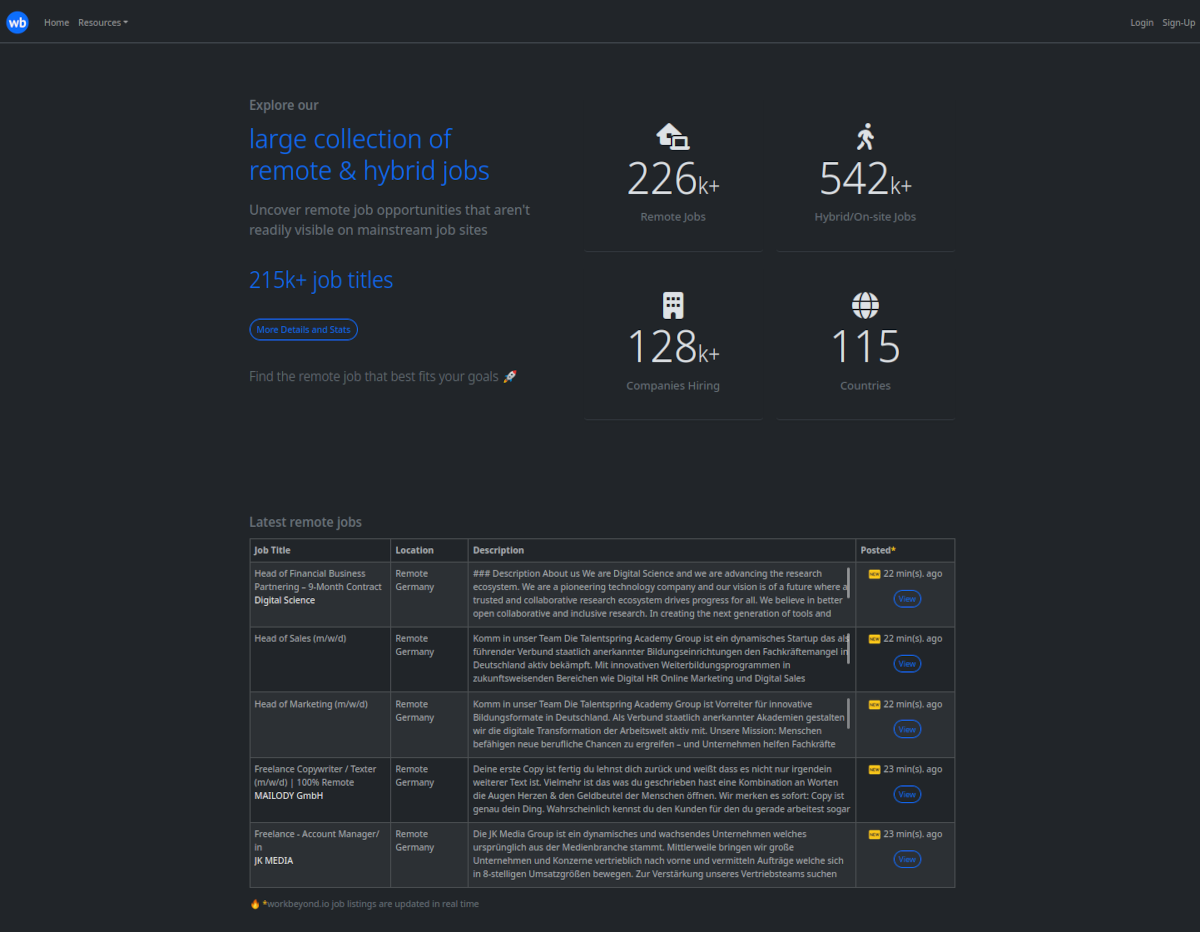Click the rocket emoji after the goals text
Viewport: 1200px width, 932px height.
point(508,376)
